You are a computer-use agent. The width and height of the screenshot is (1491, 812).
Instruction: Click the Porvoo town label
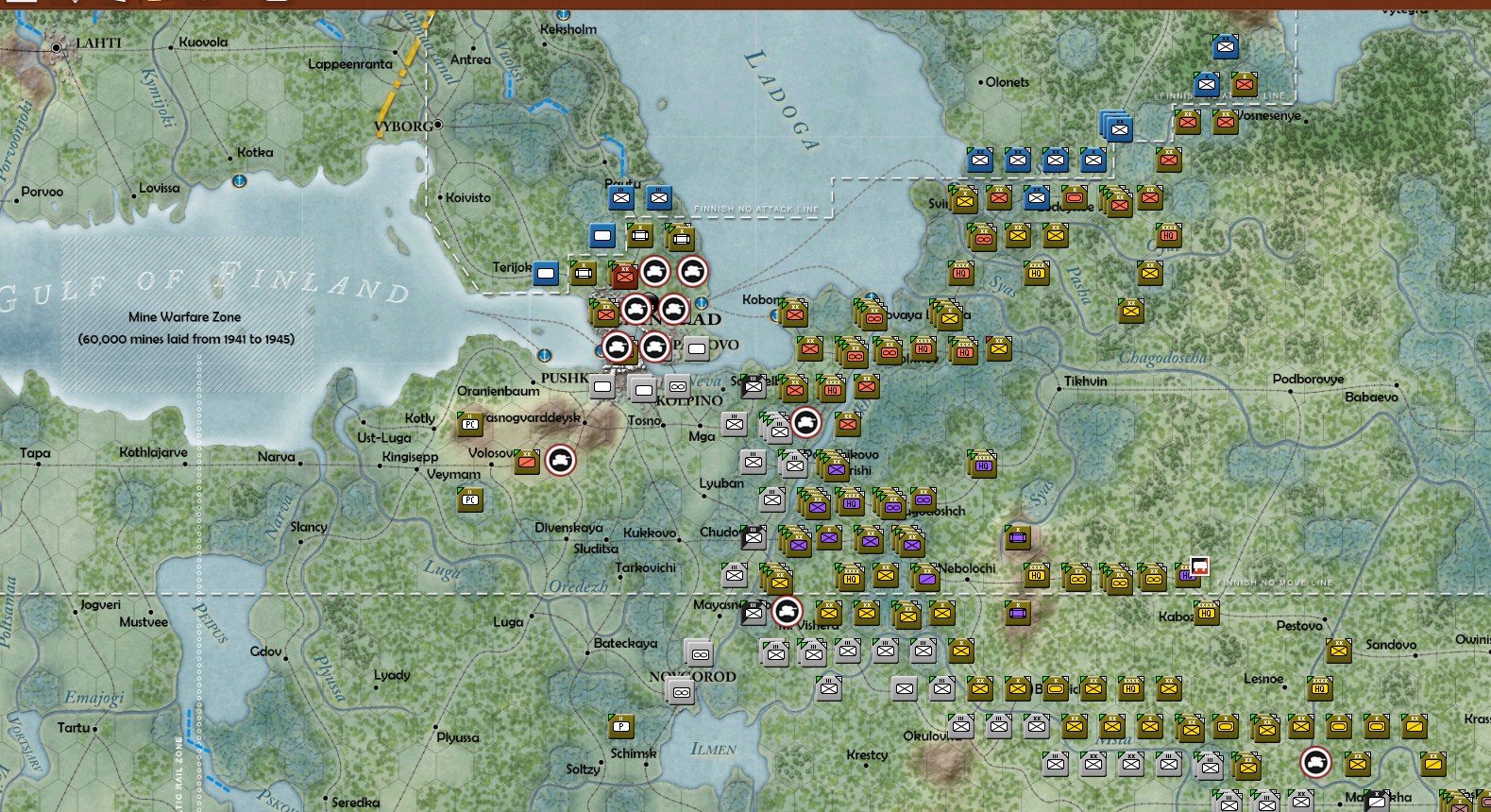[x=42, y=192]
